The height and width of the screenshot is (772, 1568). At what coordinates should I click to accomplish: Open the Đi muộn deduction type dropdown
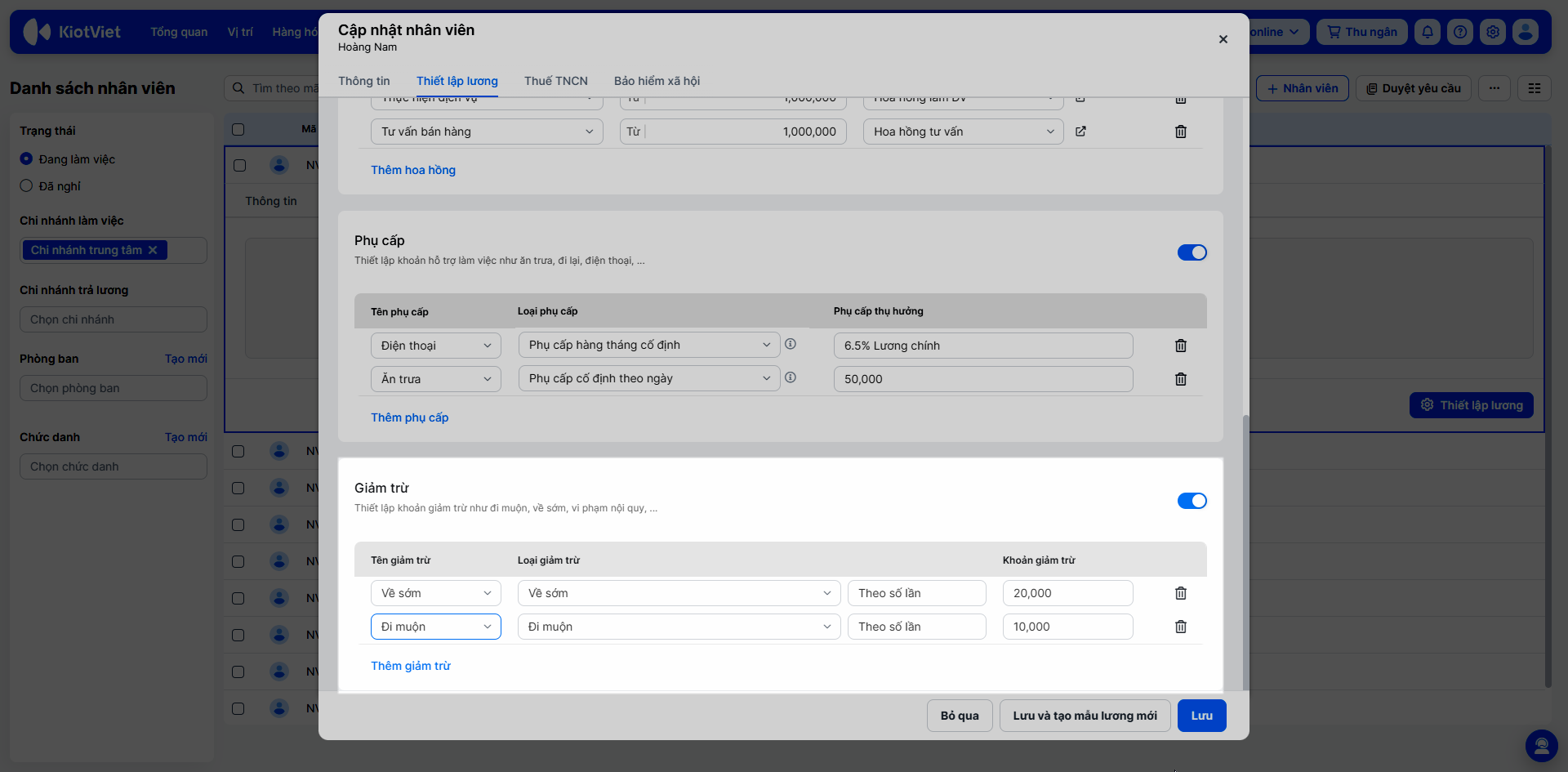click(x=679, y=627)
